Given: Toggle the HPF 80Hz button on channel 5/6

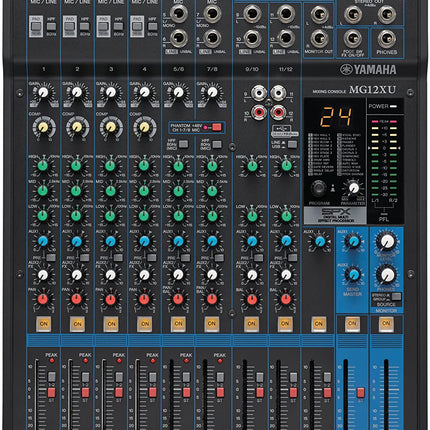Looking at the screenshot, I should coord(183,144).
